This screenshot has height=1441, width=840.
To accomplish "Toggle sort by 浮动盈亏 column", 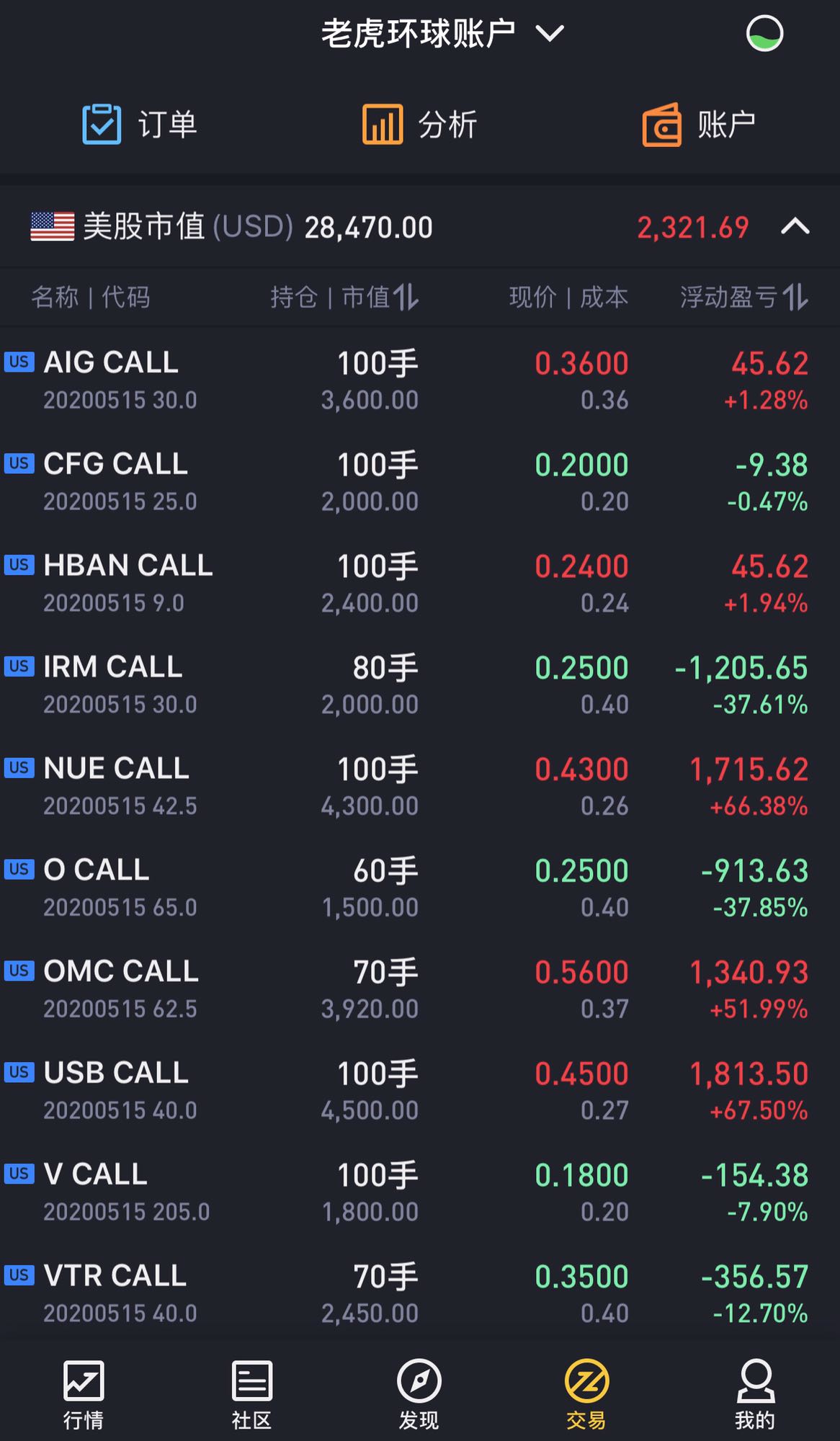I will click(x=744, y=297).
